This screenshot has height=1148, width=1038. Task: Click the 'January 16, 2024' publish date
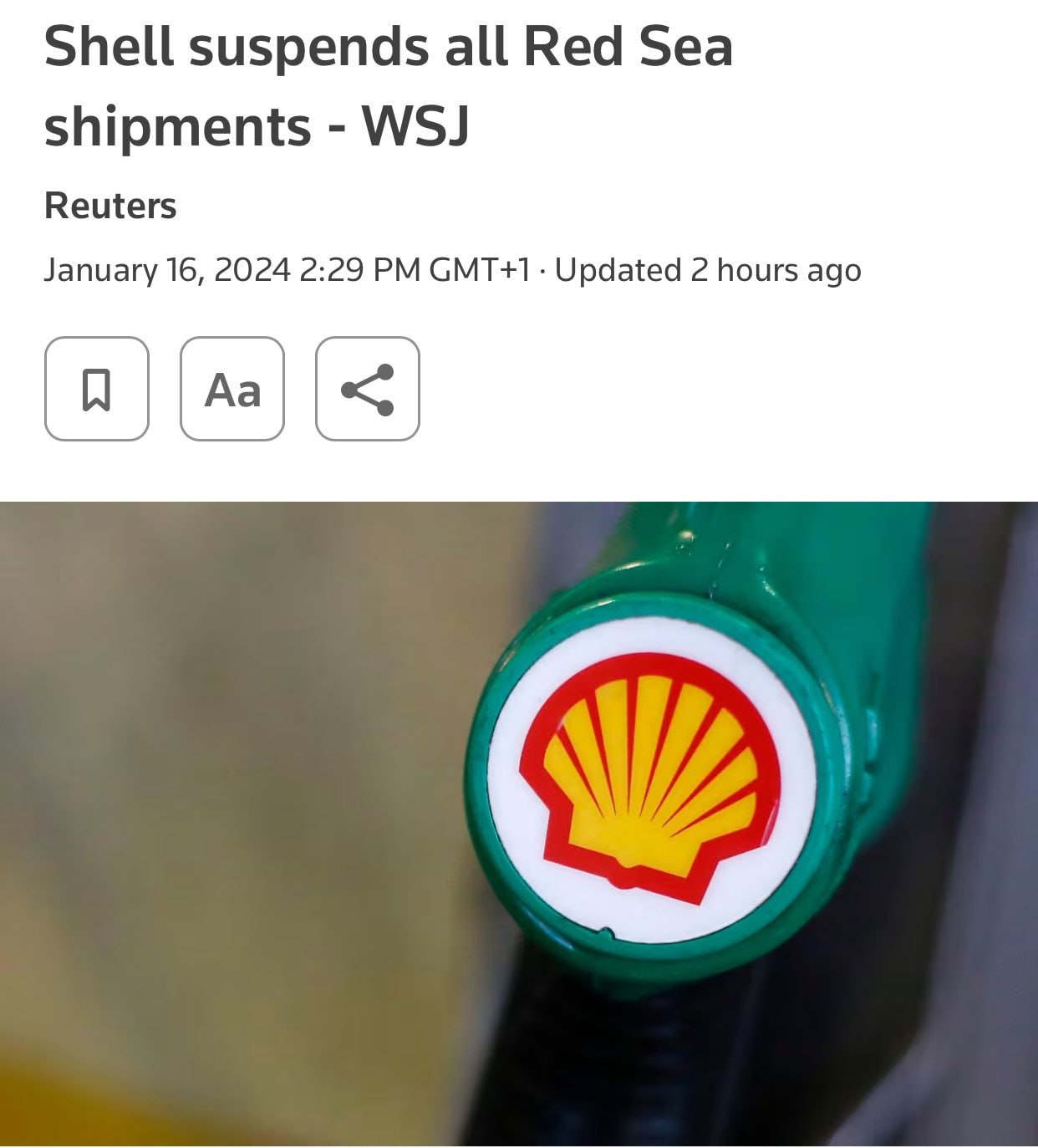click(x=167, y=270)
